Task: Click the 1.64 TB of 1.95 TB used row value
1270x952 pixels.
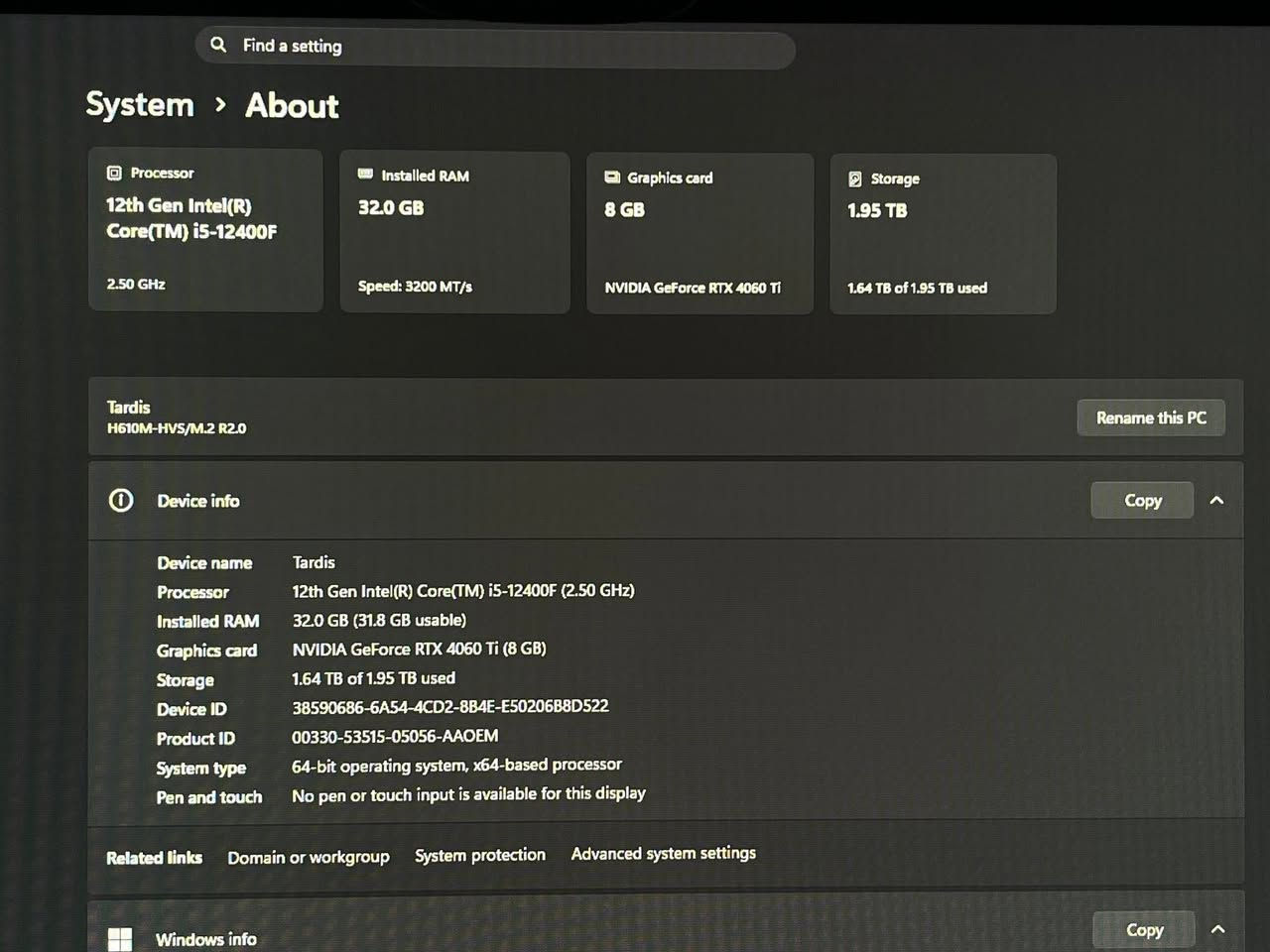Action: click(373, 678)
